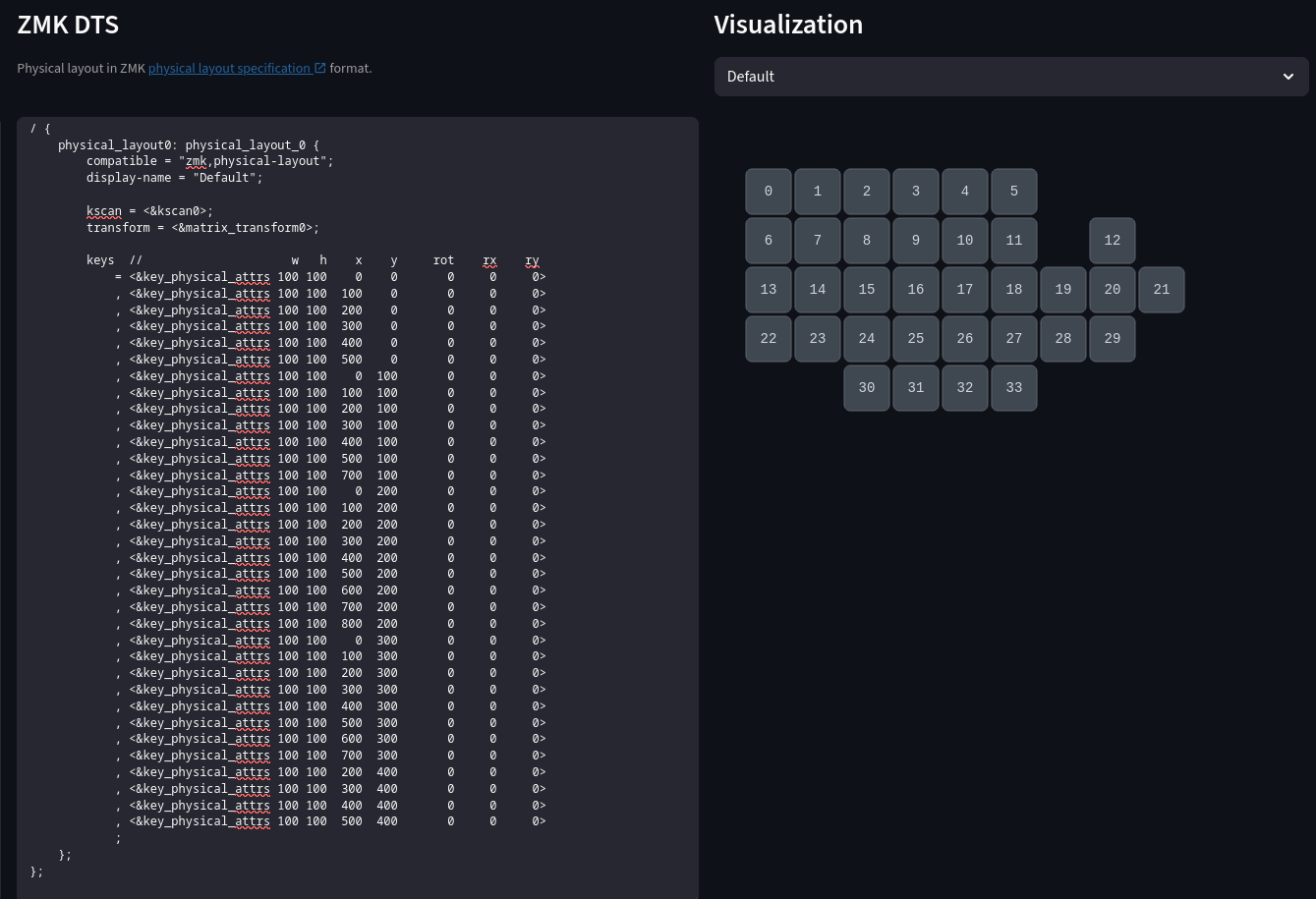Click key 22 in the fourth row

(769, 339)
